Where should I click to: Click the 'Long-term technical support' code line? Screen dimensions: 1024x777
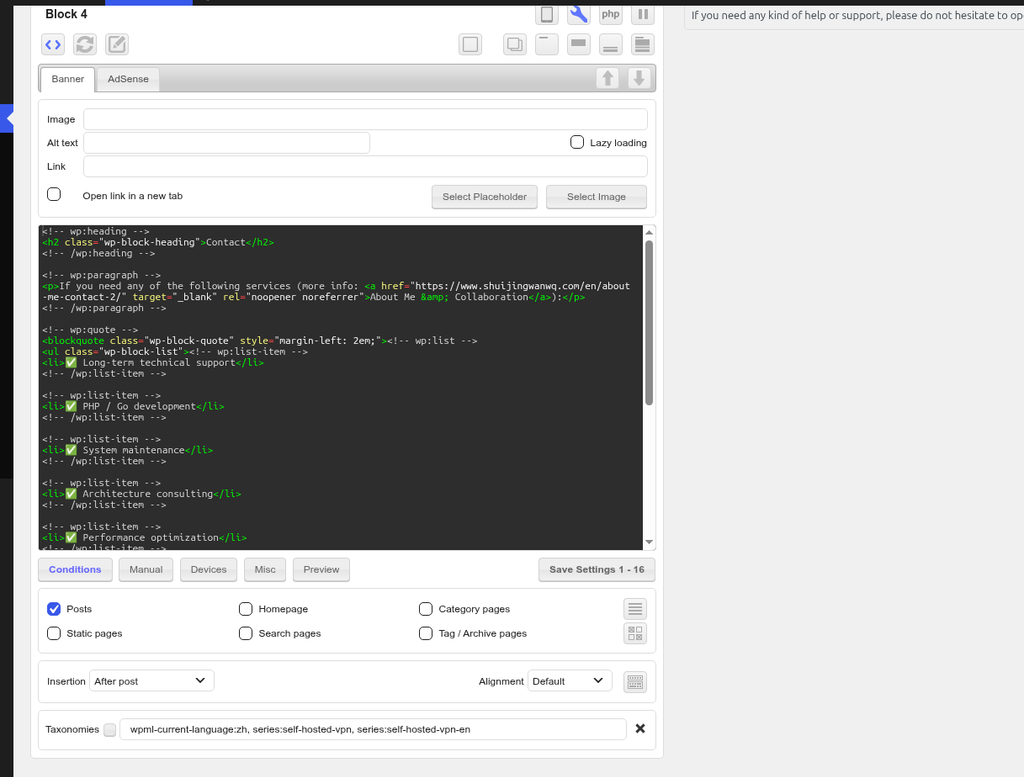(x=153, y=362)
